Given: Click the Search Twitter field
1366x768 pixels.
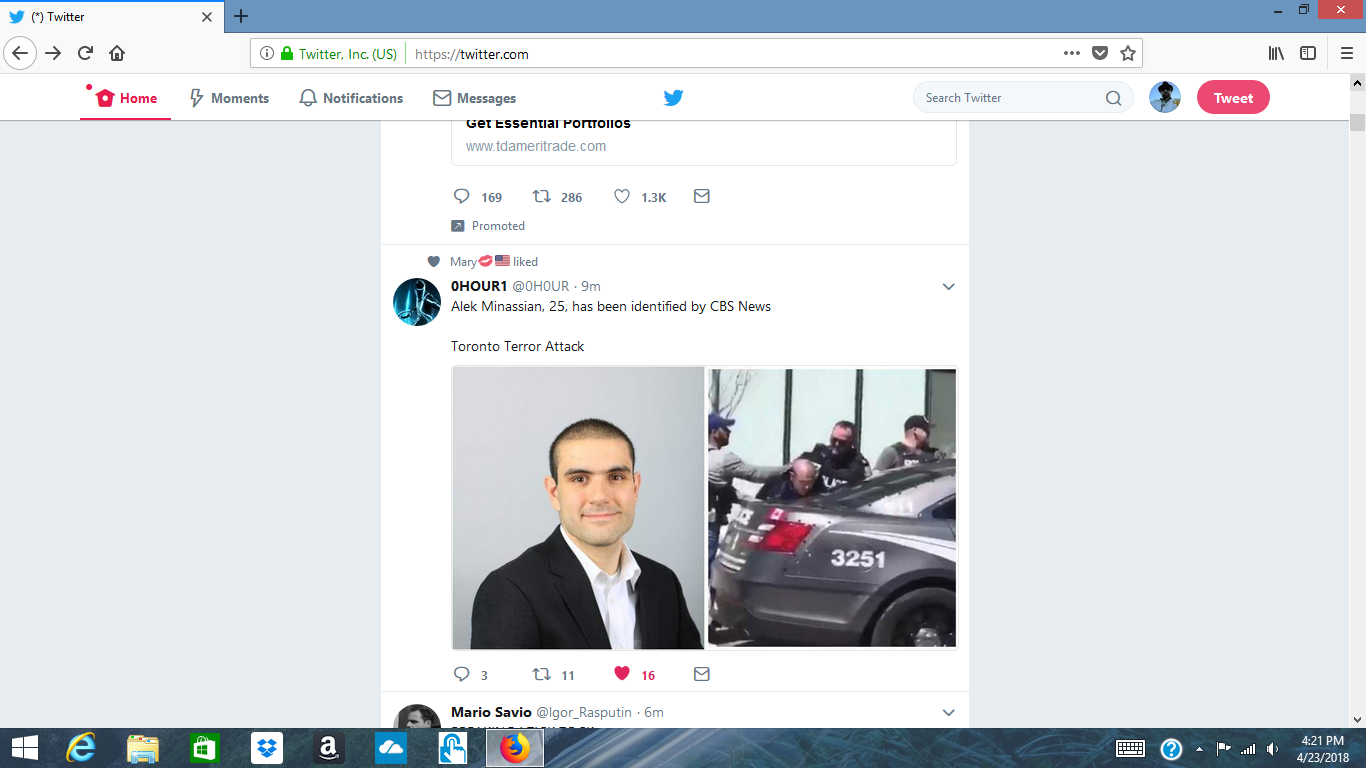Looking at the screenshot, I should coord(1010,98).
